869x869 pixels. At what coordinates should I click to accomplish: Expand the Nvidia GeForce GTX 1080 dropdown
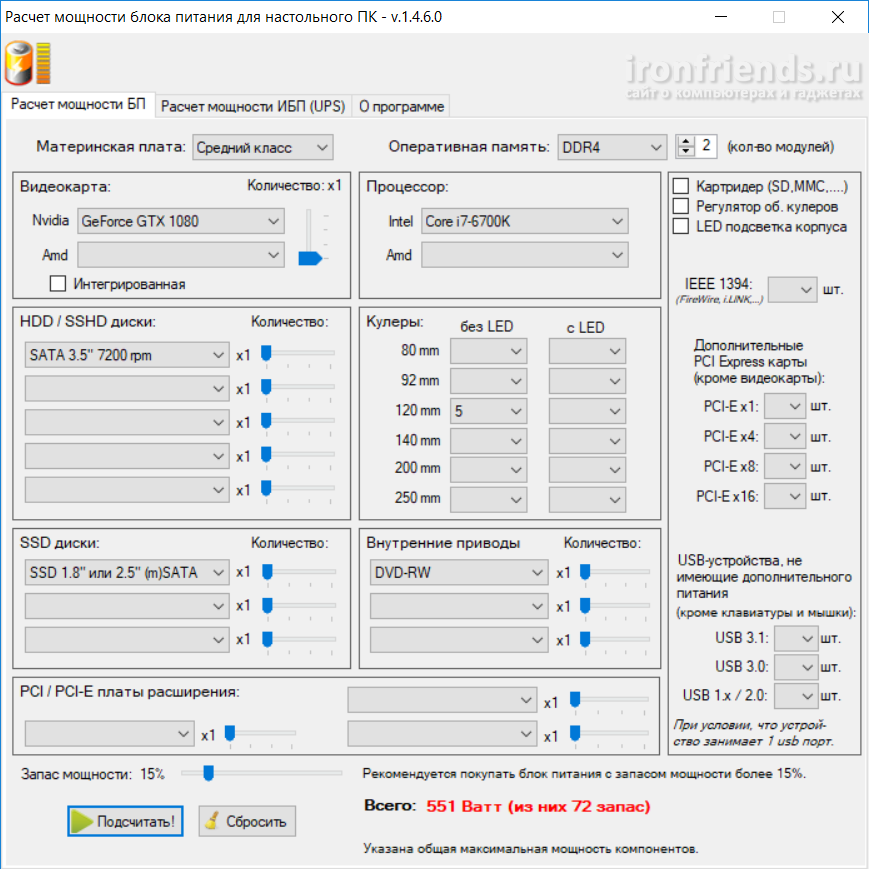coord(180,221)
